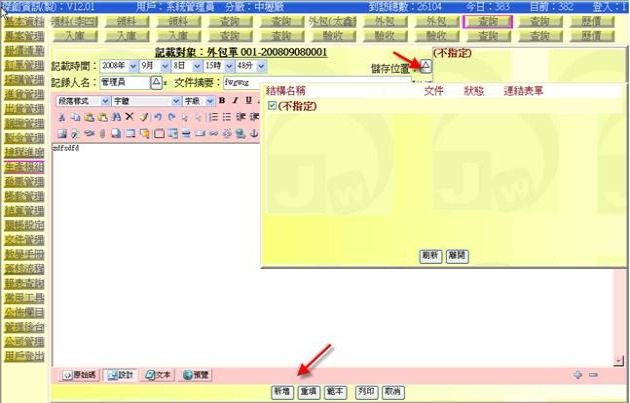Click the italic formatting icon
The width and height of the screenshot is (630, 403).
[234, 101]
